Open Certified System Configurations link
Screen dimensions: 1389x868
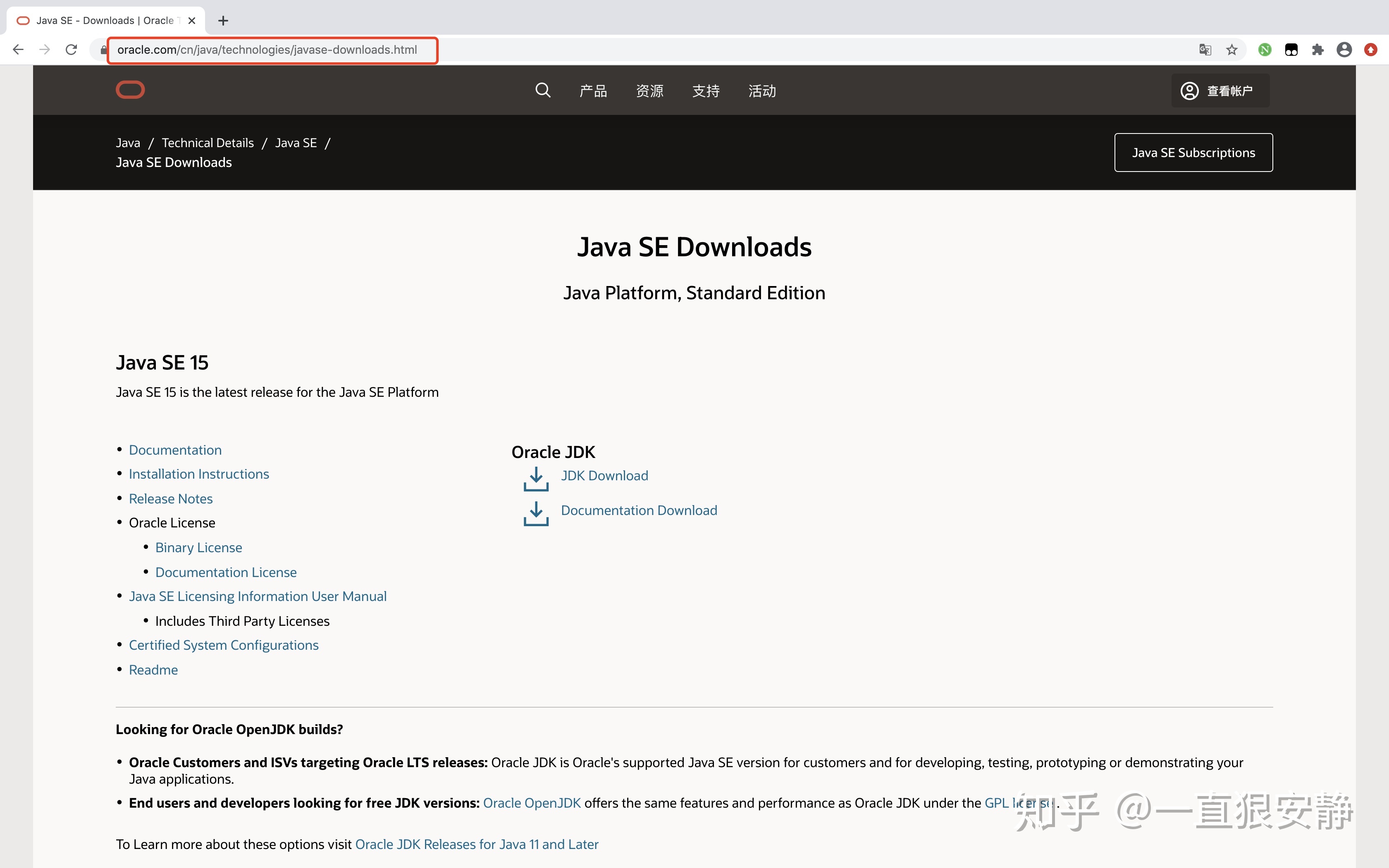tap(224, 645)
